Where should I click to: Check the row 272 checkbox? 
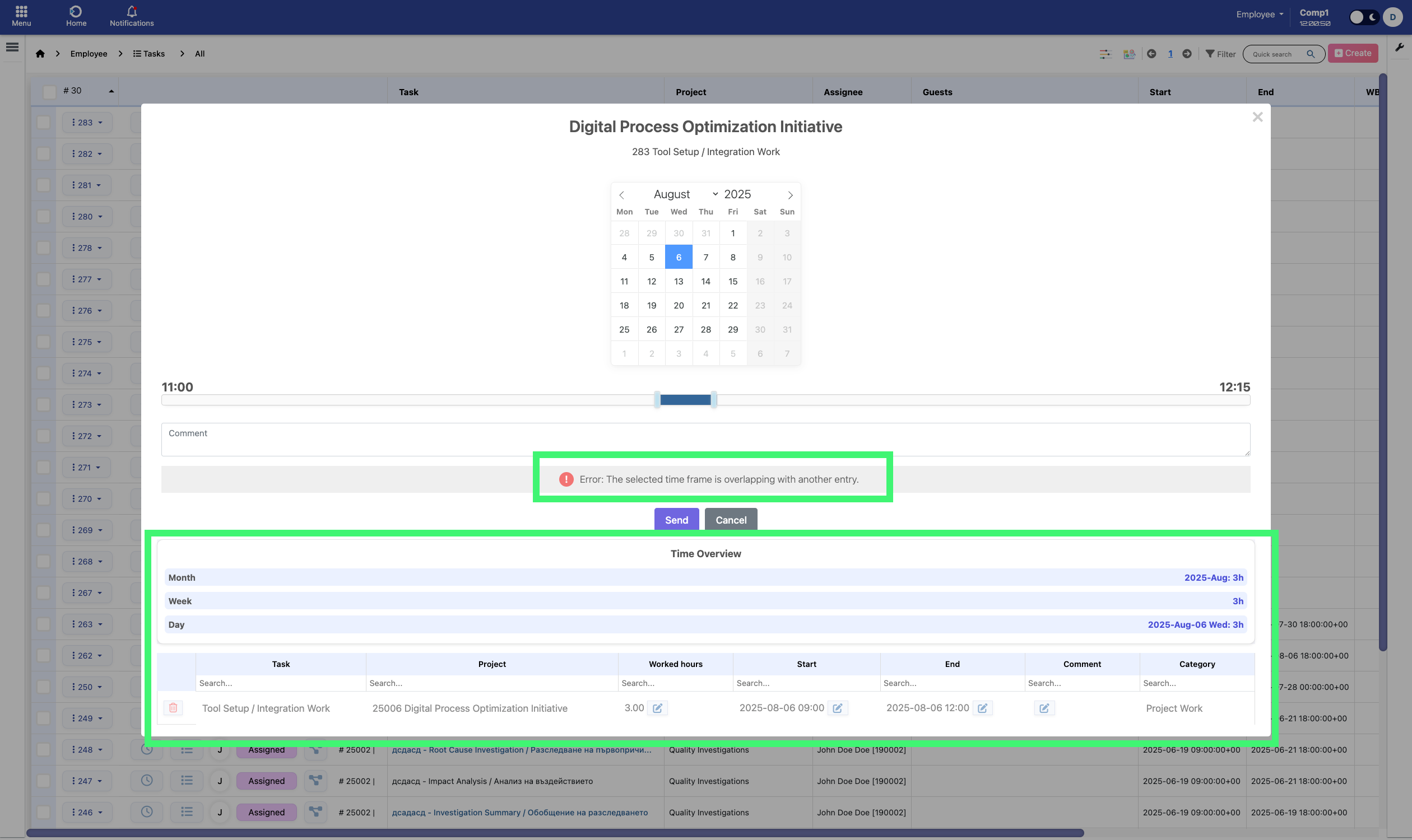[44, 436]
